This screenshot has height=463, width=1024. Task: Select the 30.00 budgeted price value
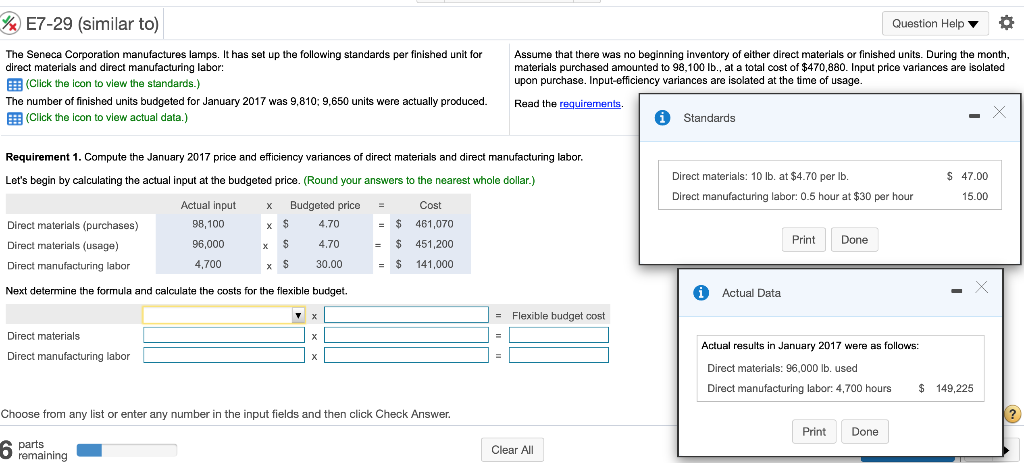click(328, 264)
